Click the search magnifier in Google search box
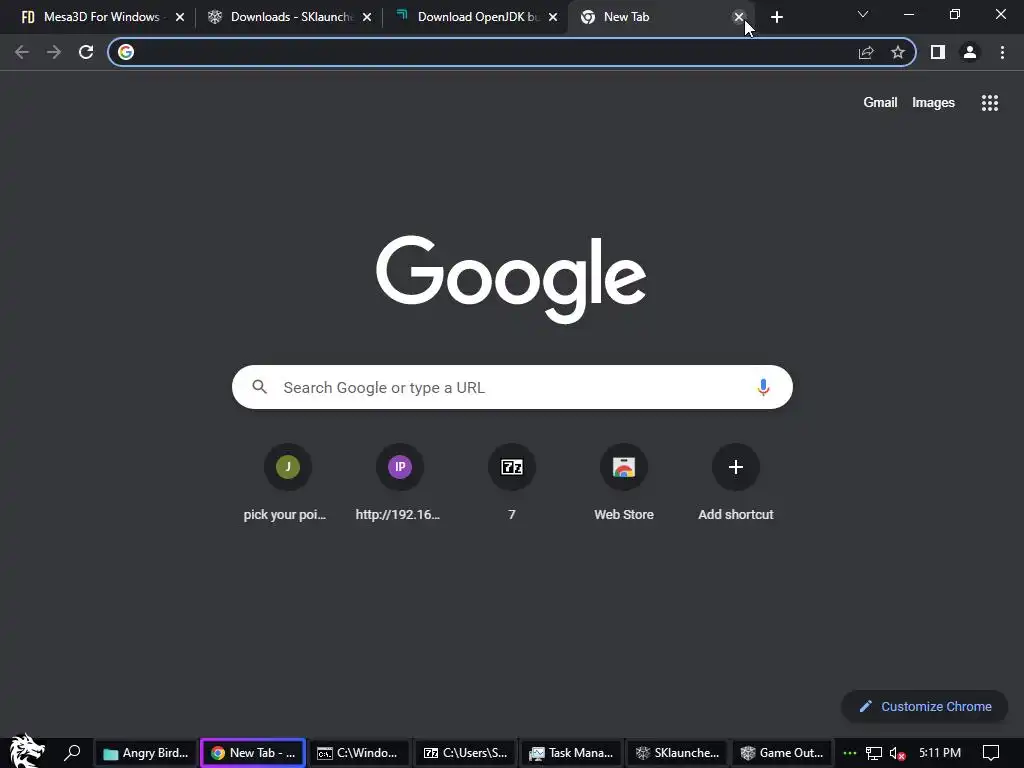The width and height of the screenshot is (1024, 768). 260,387
